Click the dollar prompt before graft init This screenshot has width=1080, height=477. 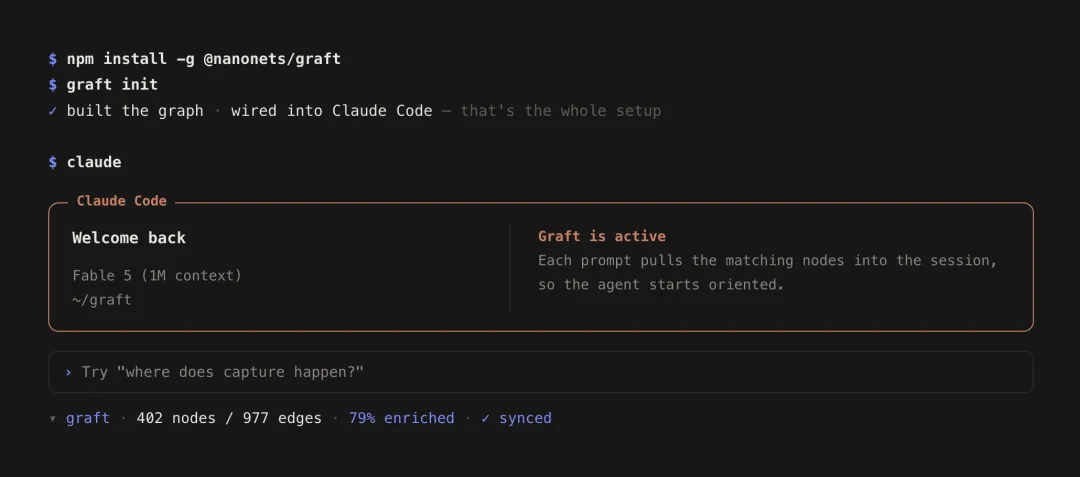53,85
